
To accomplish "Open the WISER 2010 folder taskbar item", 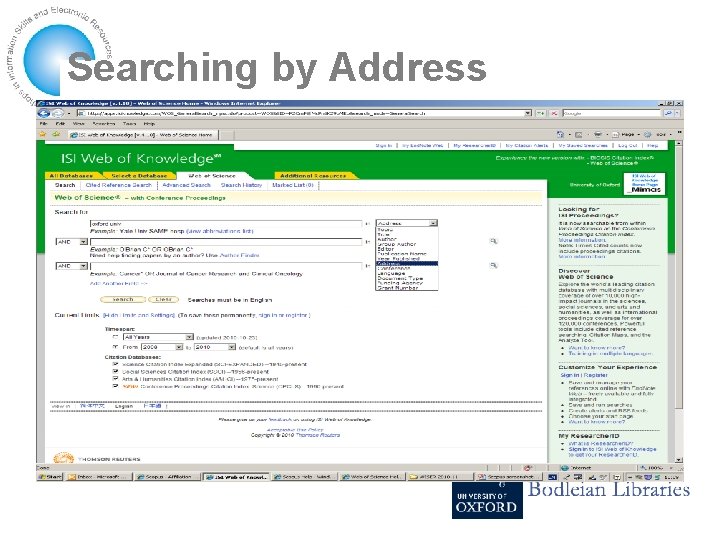I will pos(440,477).
